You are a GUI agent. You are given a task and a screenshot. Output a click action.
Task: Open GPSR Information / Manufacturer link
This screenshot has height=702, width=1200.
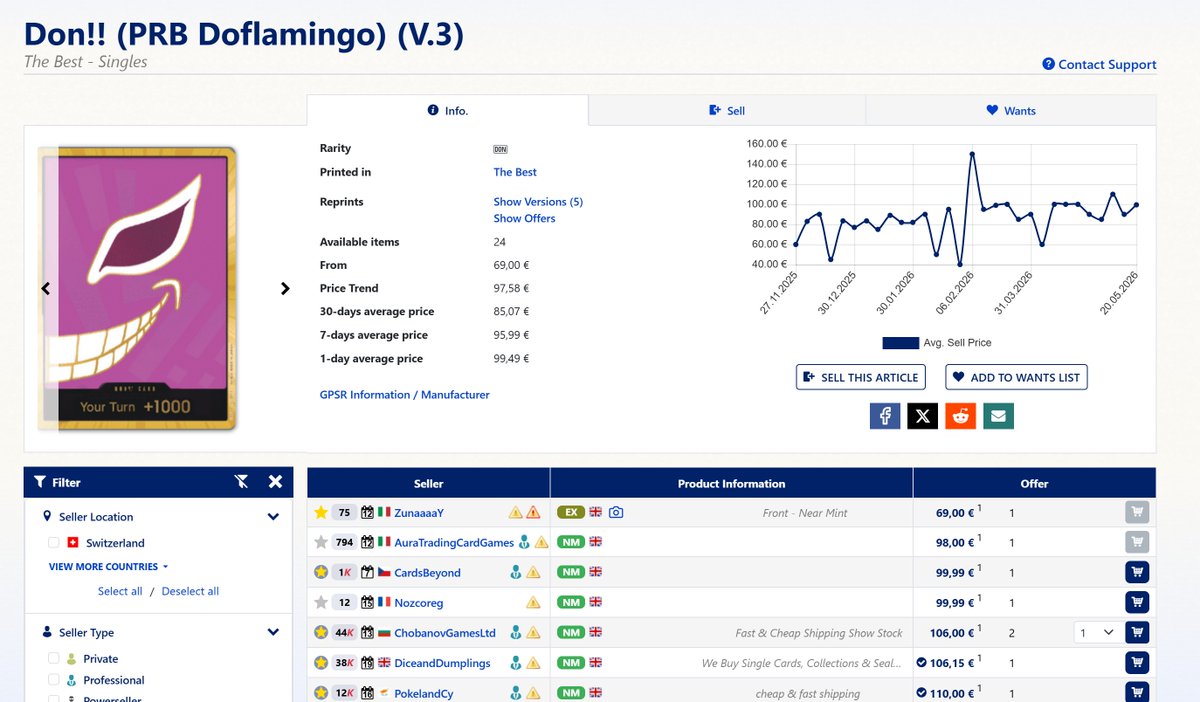pos(405,395)
